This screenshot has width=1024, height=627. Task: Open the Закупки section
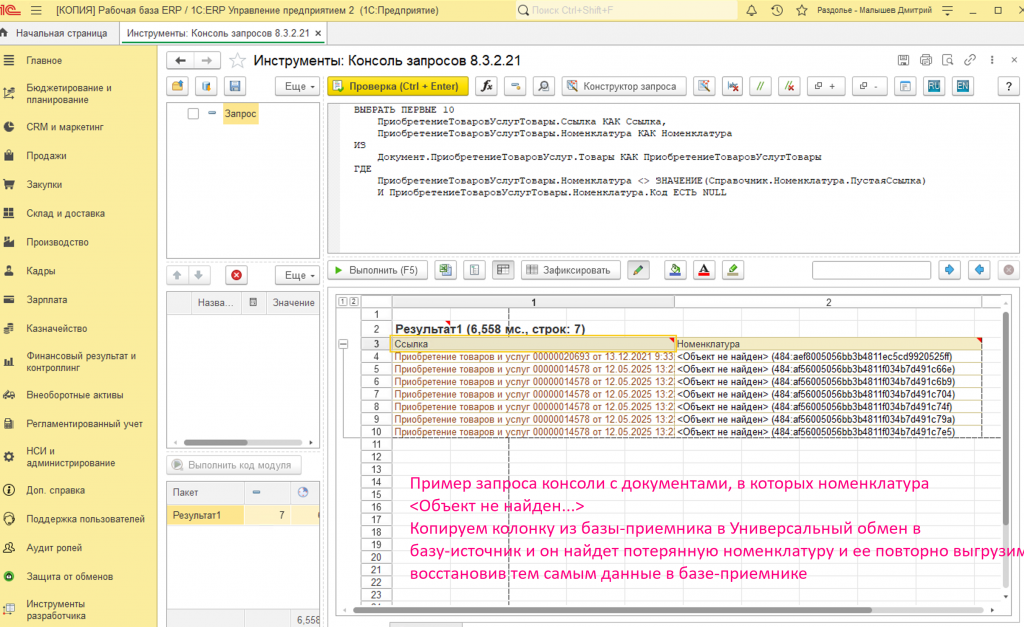pyautogui.click(x=44, y=185)
